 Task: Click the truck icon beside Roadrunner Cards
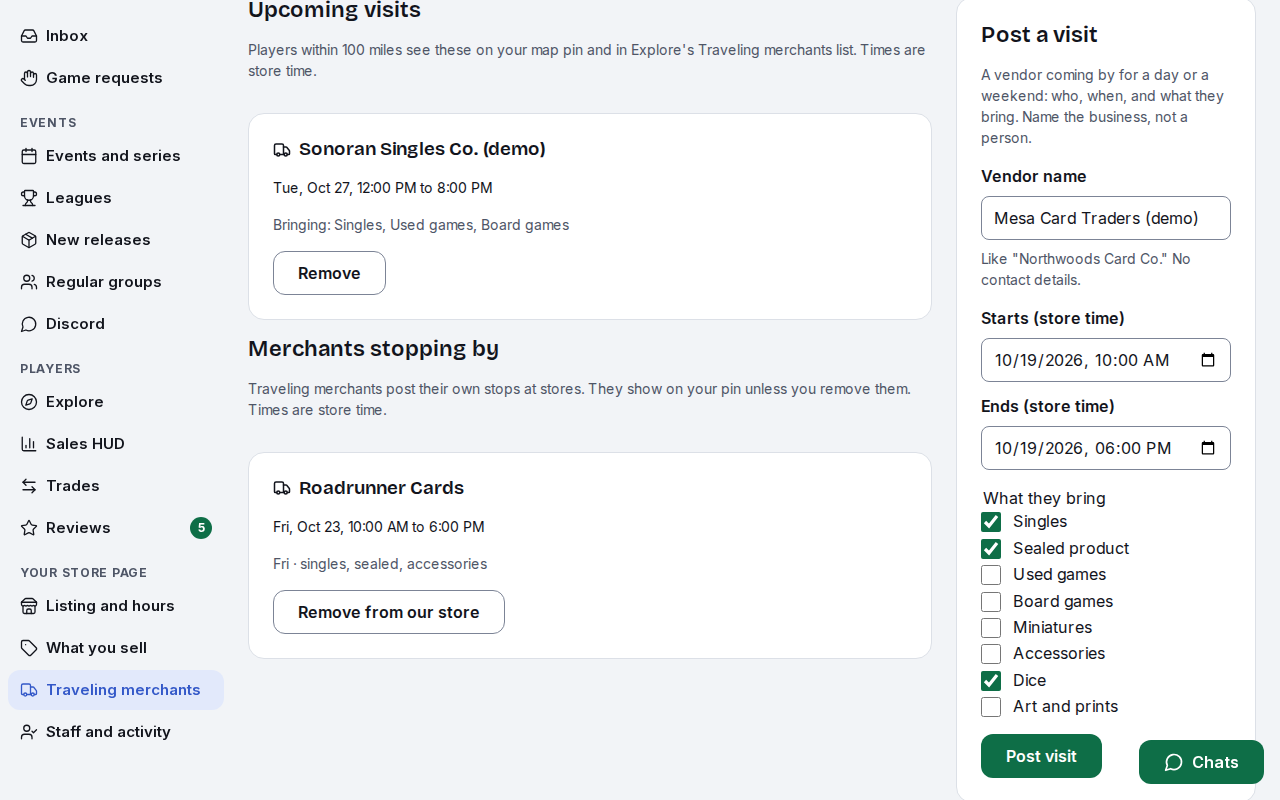[282, 489]
